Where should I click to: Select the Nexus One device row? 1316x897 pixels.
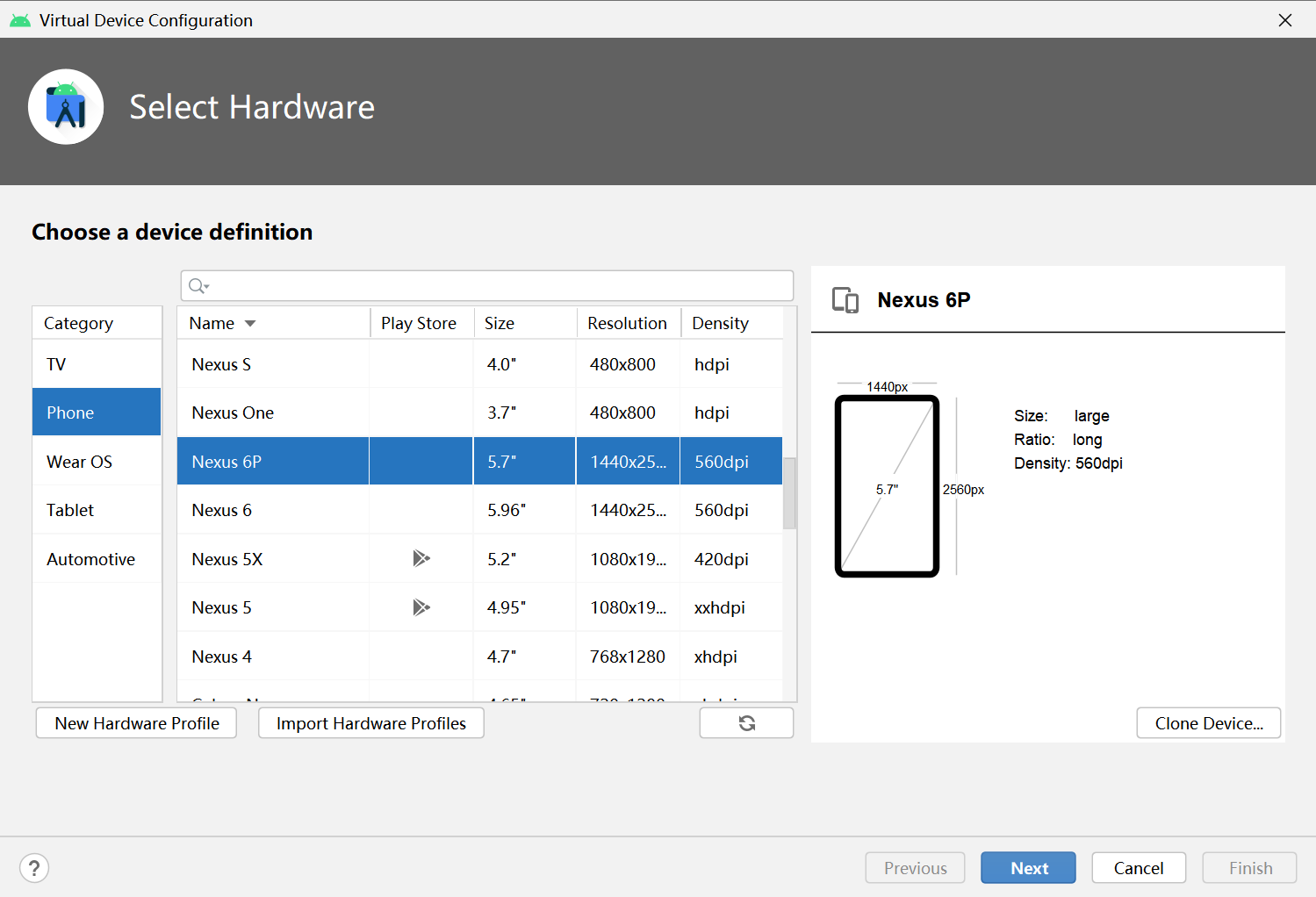[x=479, y=413]
